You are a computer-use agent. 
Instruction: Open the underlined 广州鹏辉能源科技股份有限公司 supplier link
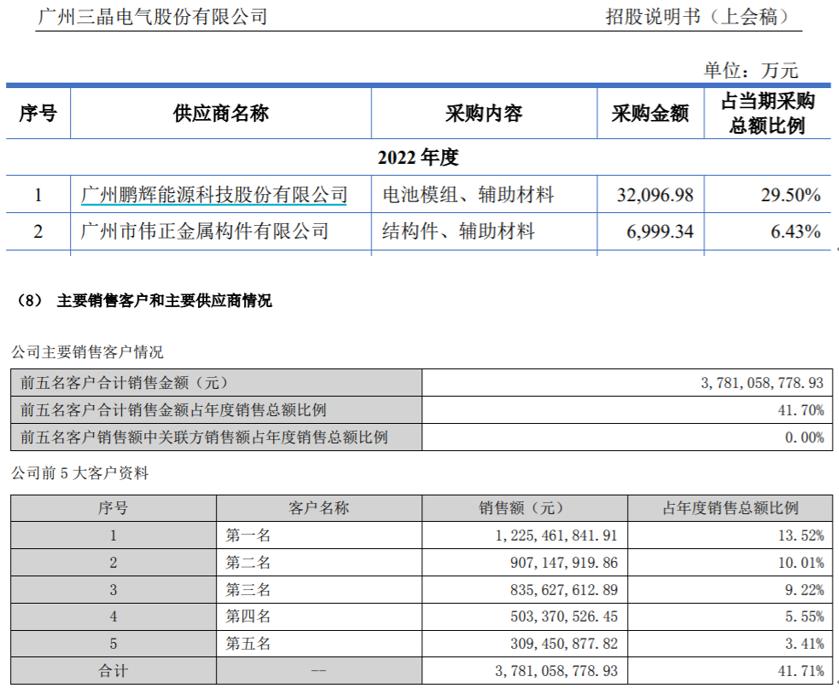(214, 194)
